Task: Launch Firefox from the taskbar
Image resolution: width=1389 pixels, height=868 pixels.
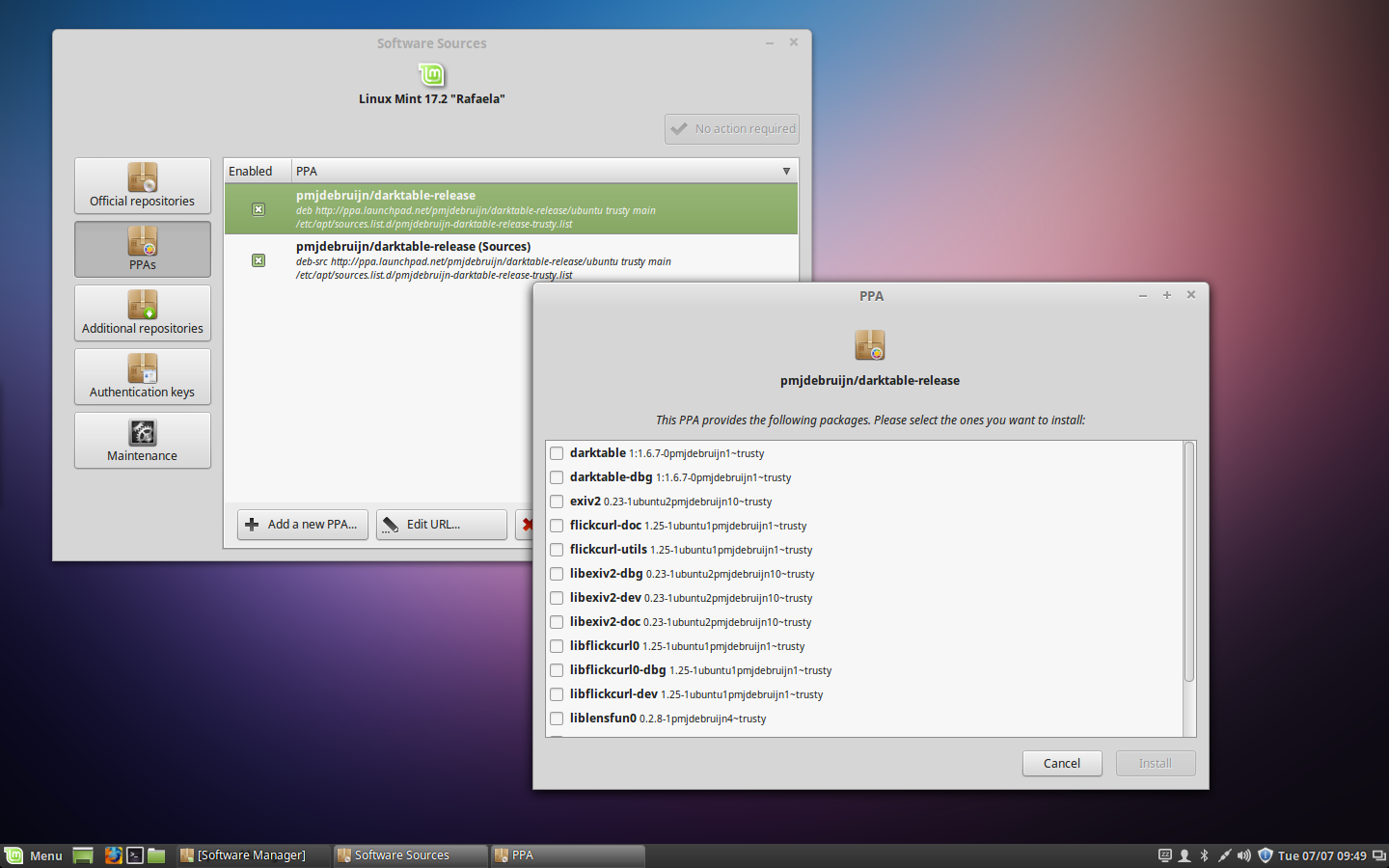Action: [113, 855]
